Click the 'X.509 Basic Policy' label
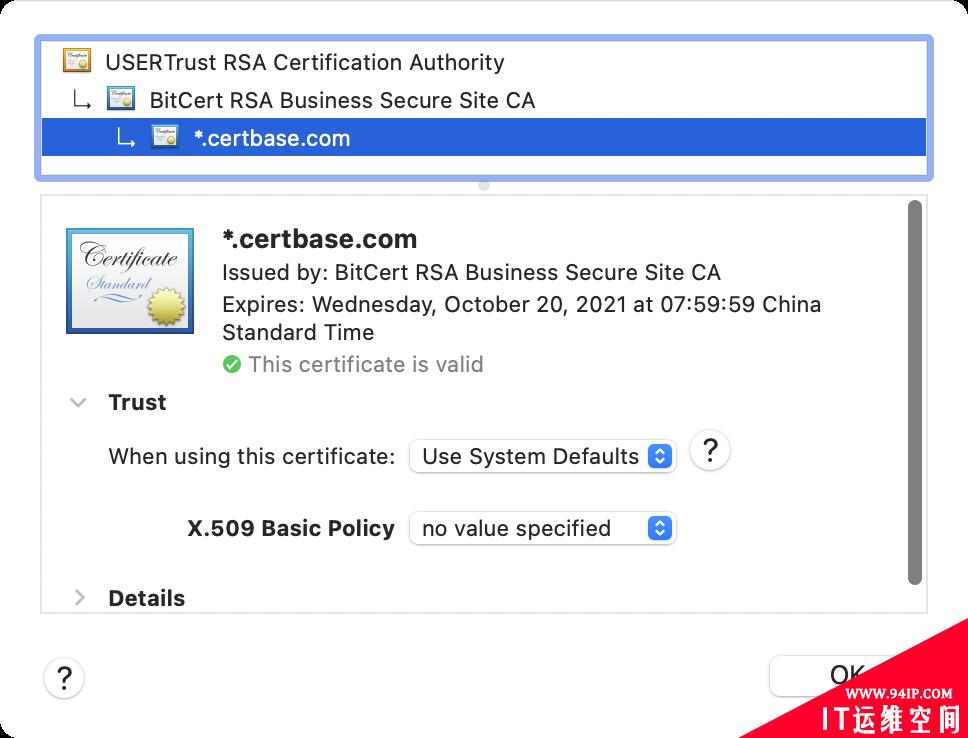This screenshot has width=968, height=738. click(291, 528)
